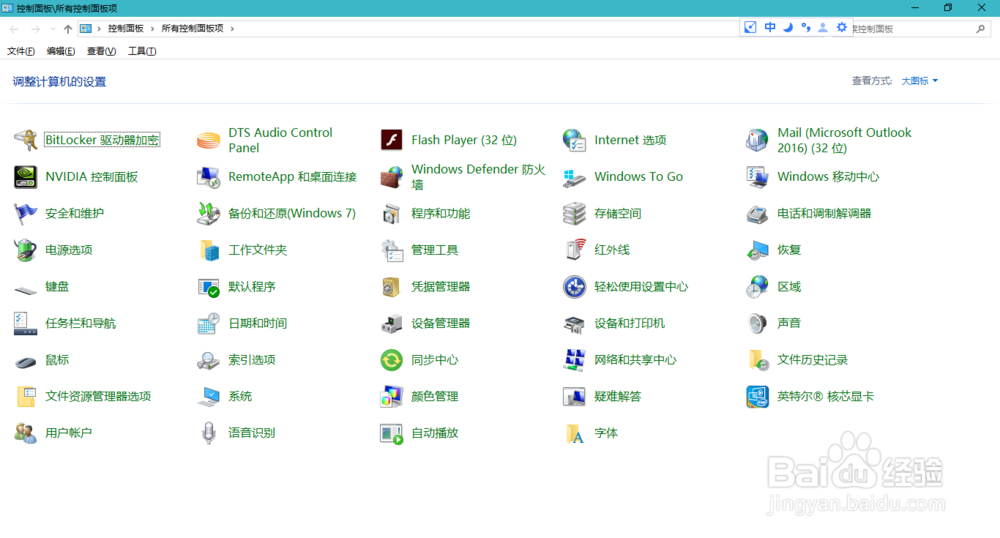Toggle the IME punctuation mode icon
The image size is (1000, 538).
pos(806,27)
